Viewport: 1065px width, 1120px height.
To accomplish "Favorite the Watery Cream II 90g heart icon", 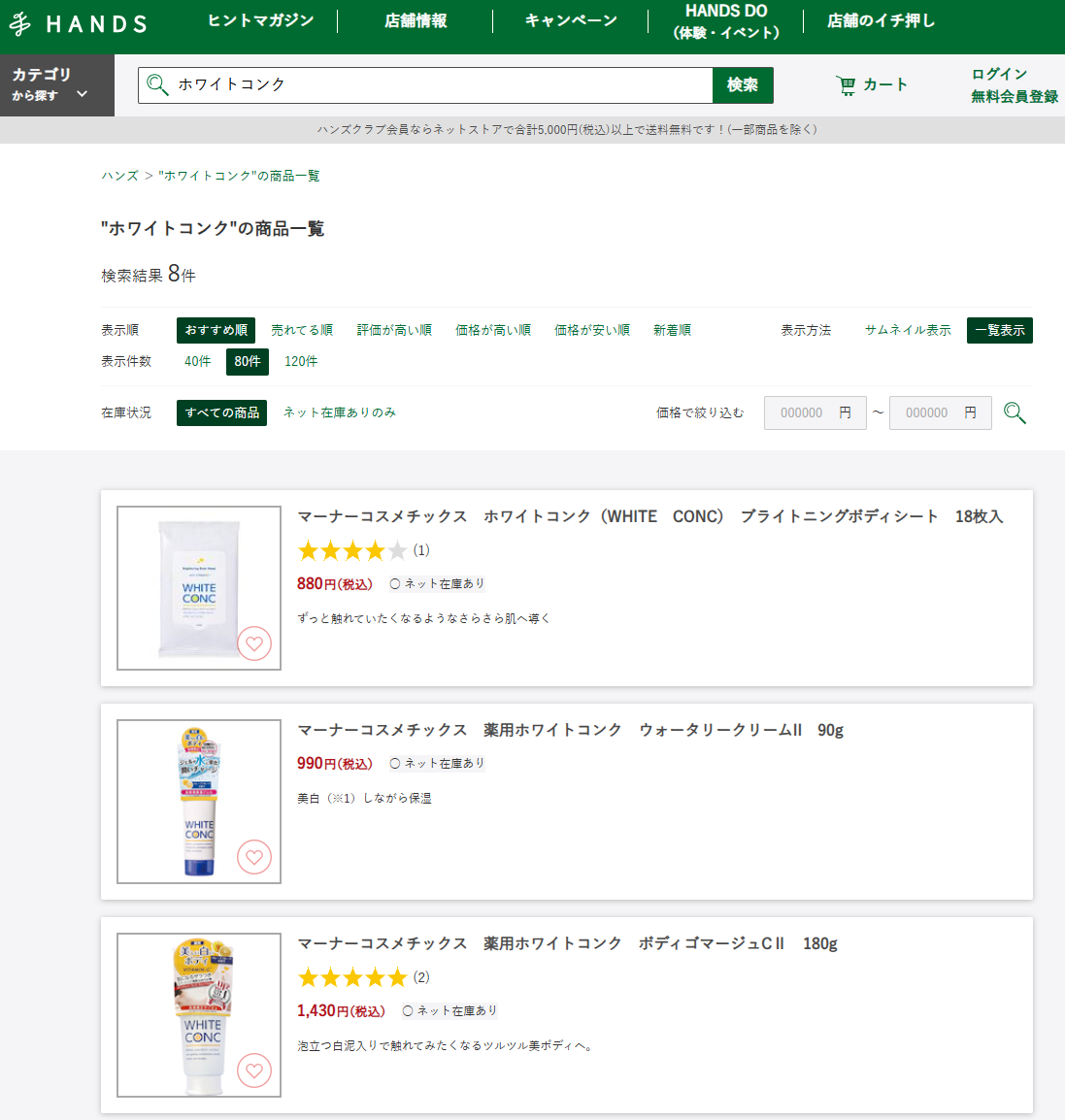I will pos(254,856).
